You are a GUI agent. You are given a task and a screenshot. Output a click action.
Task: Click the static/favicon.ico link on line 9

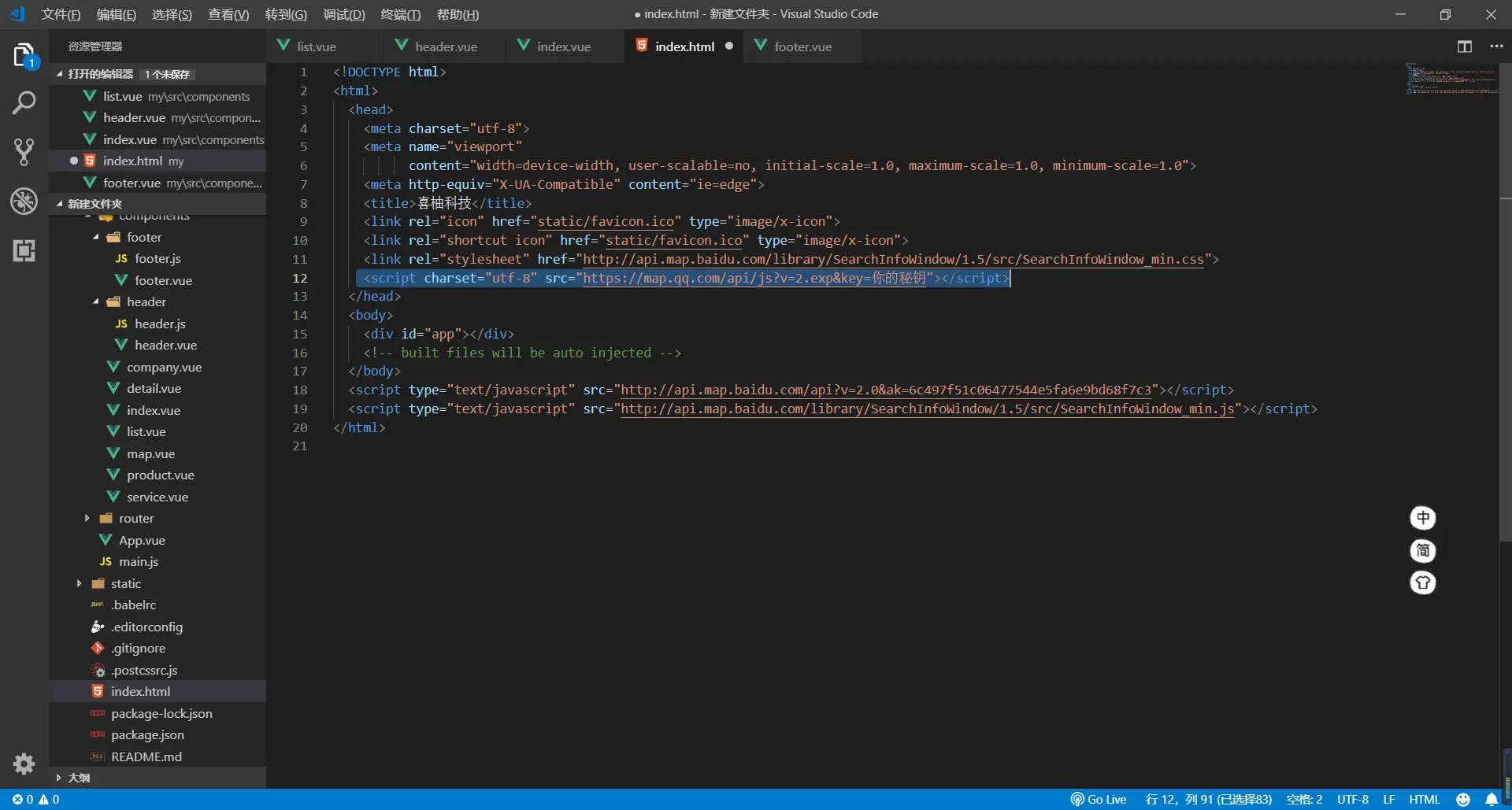click(606, 222)
